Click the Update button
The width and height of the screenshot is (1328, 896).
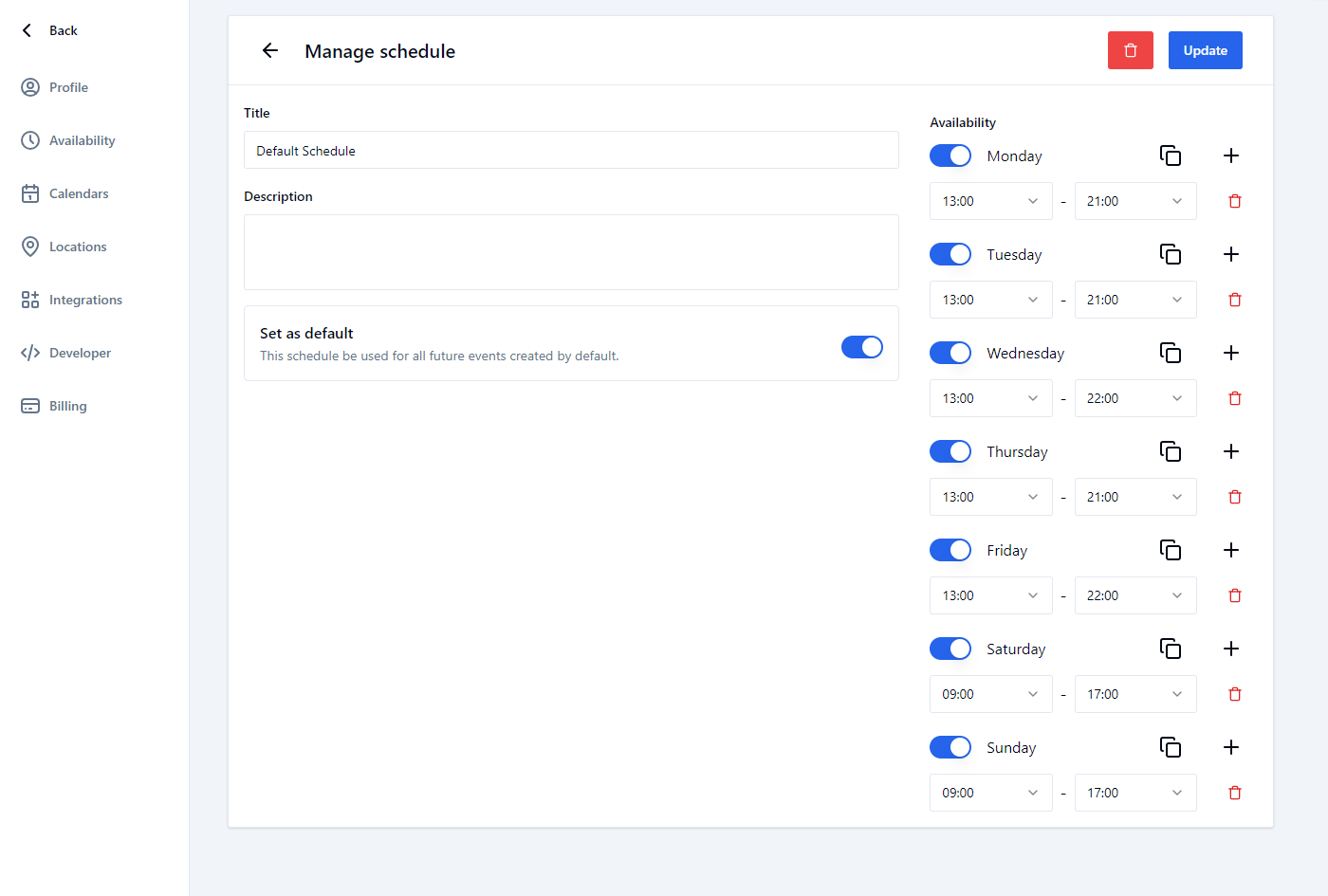(x=1205, y=49)
